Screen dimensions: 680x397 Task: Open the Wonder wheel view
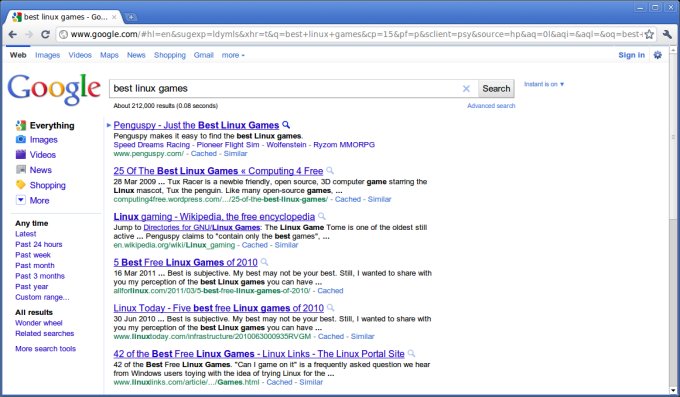click(x=39, y=323)
